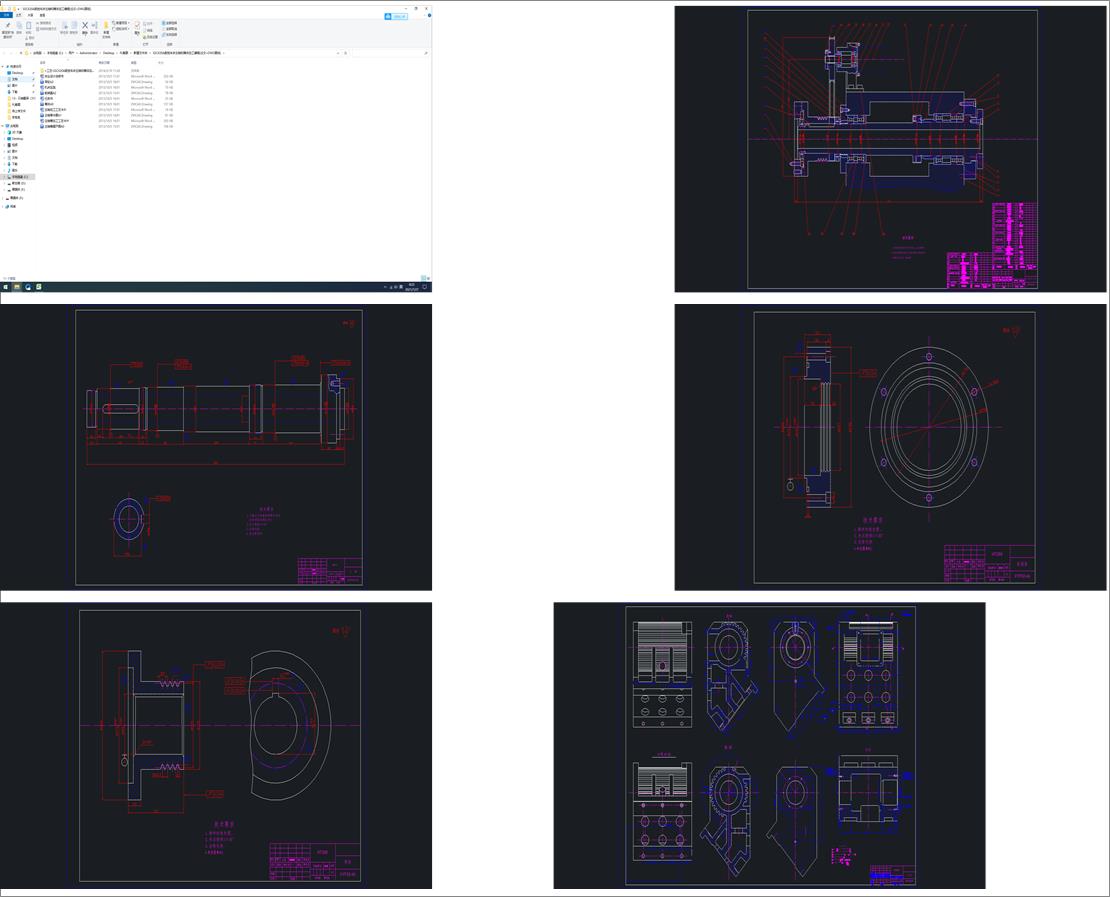Click the blue cloud upload button near title bar
The image size is (1110, 897).
[x=396, y=16]
